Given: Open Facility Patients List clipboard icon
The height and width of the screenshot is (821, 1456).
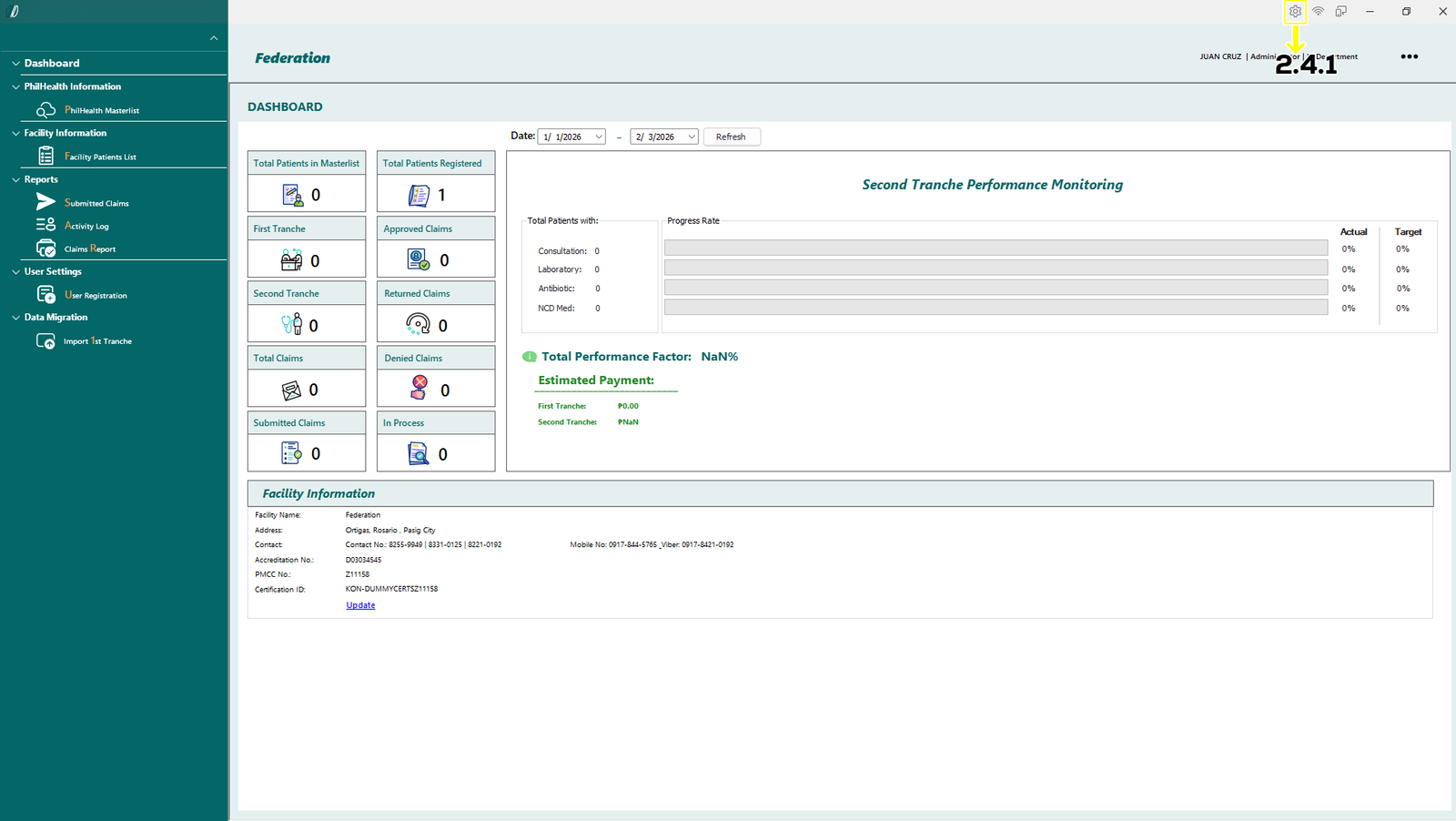Looking at the screenshot, I should tap(45, 157).
